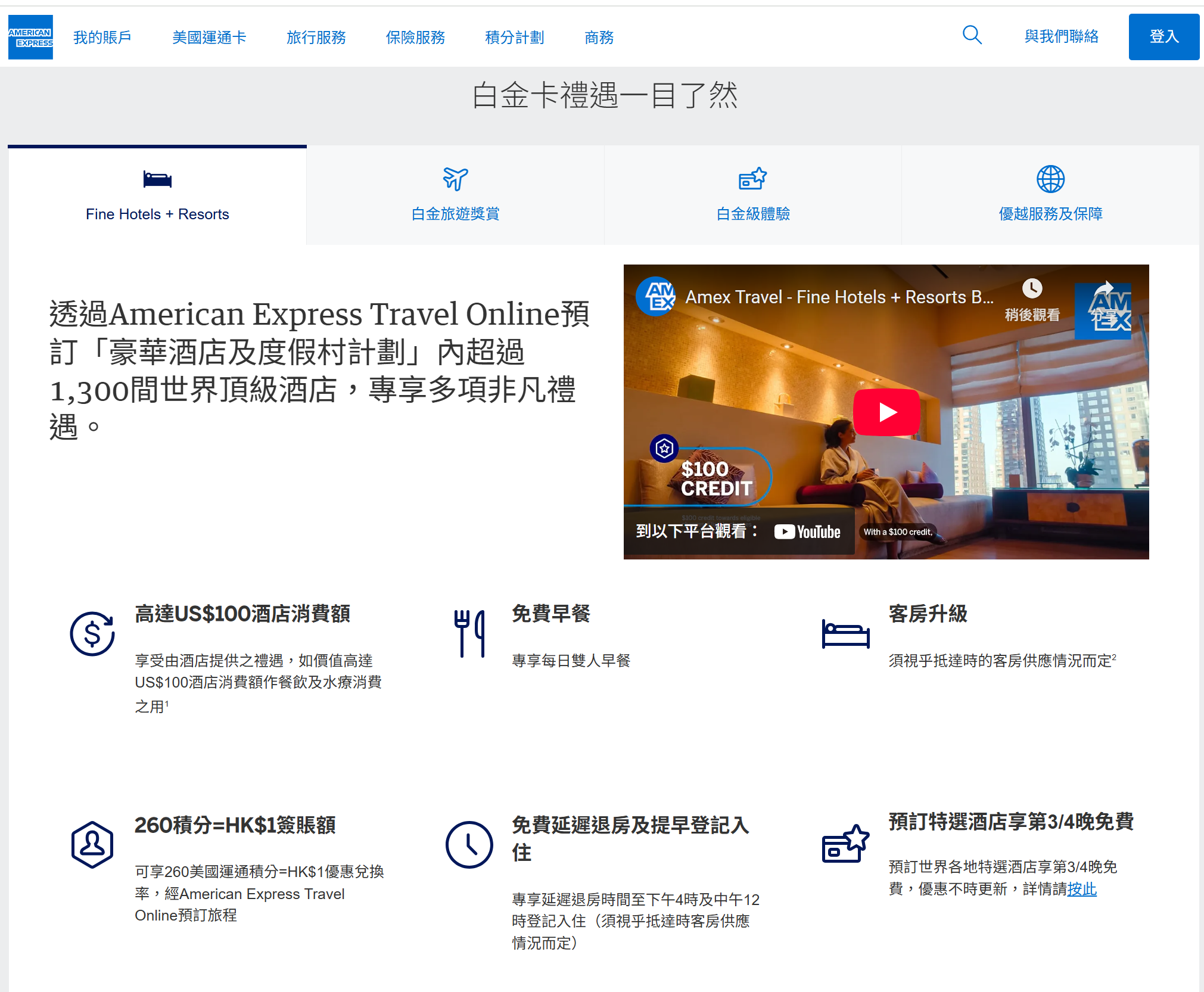Click heading 預訂特選酒店享第3/4晚免費
Screen dimensions: 1204x992
(1011, 822)
